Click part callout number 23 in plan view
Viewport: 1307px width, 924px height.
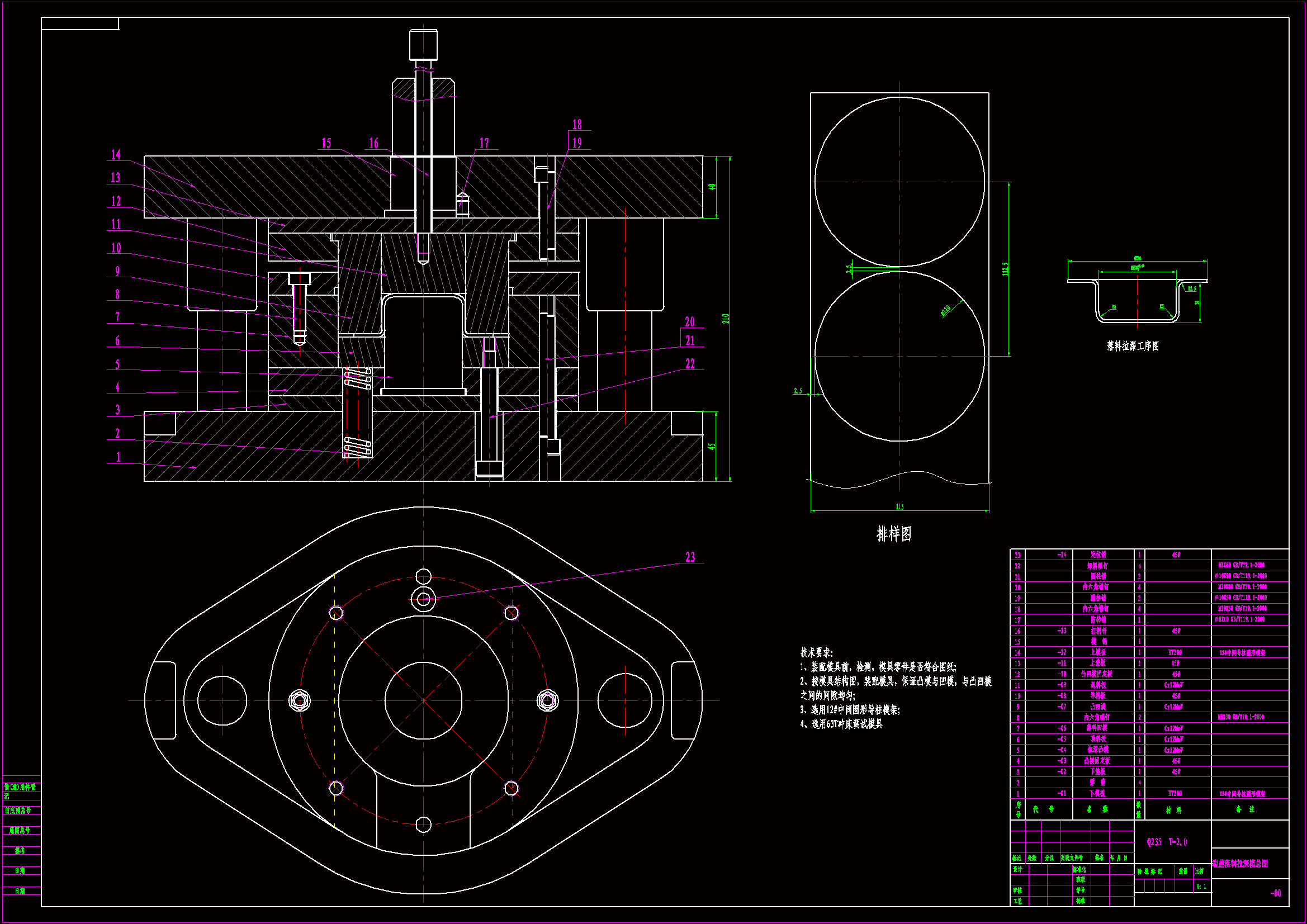pos(690,557)
